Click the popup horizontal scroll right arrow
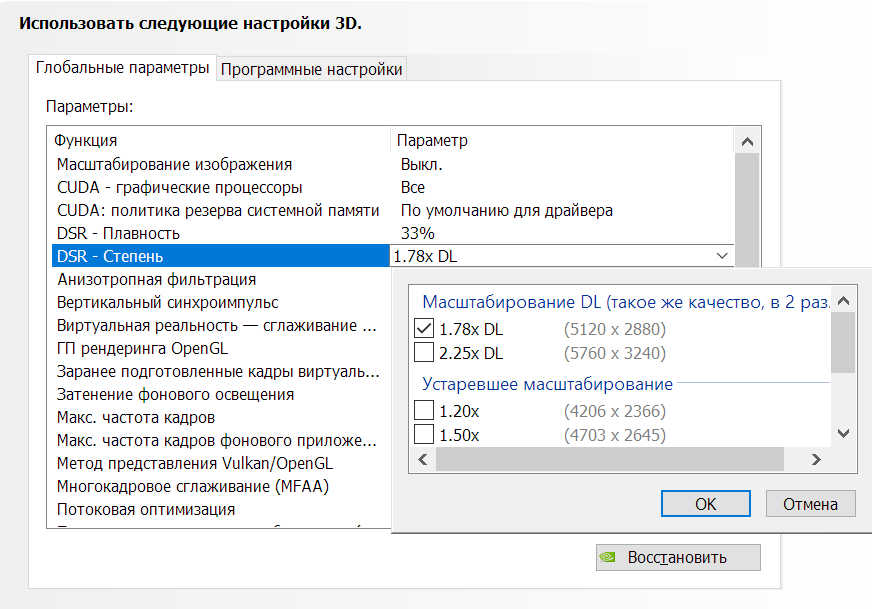The image size is (872, 609). click(816, 459)
